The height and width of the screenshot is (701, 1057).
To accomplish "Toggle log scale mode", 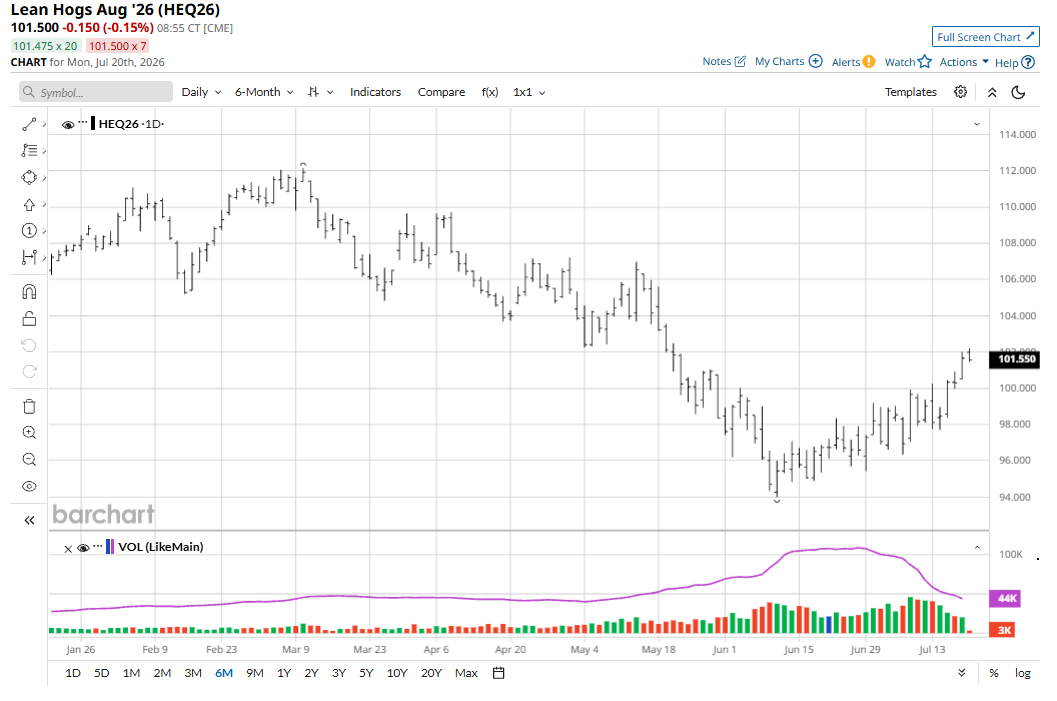I will 1023,673.
